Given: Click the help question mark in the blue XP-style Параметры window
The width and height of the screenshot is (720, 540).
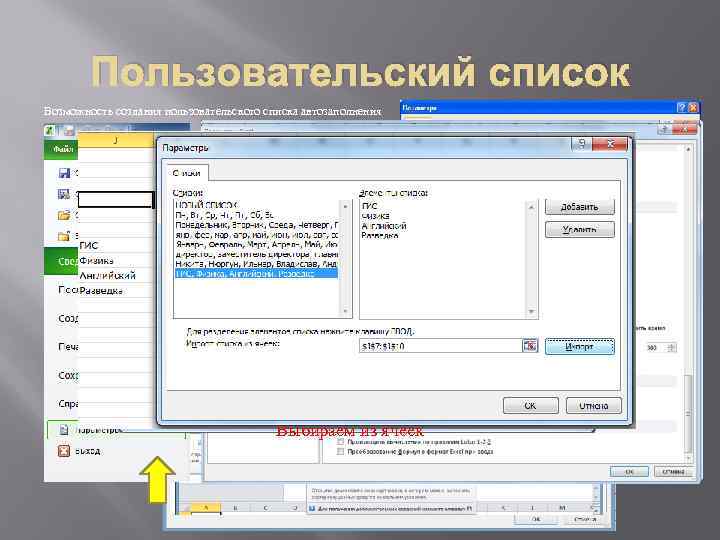Looking at the screenshot, I should pyautogui.click(x=682, y=107).
